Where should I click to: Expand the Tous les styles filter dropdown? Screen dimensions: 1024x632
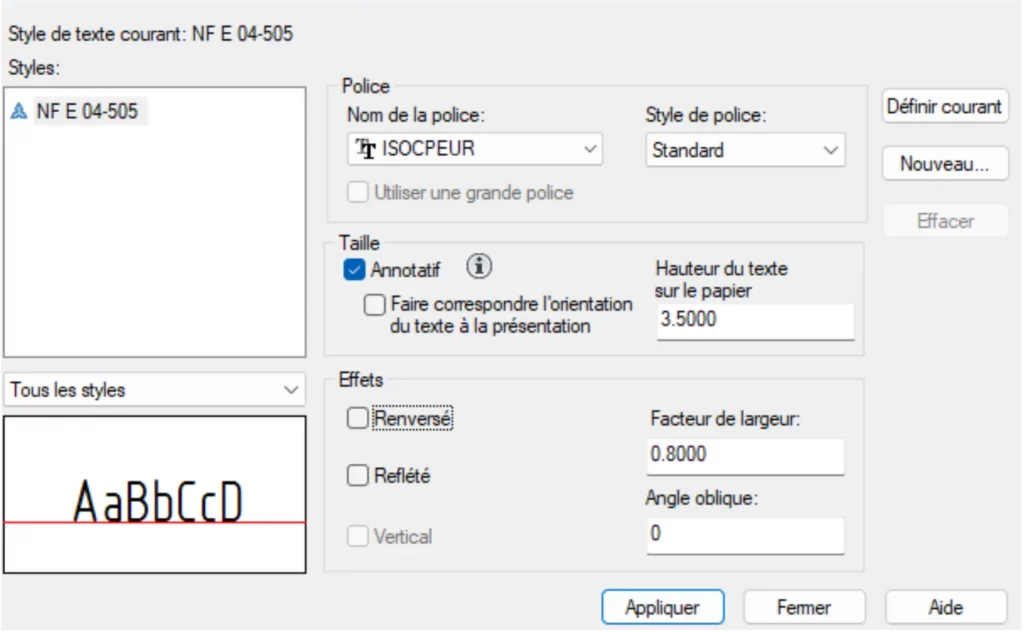coord(154,389)
